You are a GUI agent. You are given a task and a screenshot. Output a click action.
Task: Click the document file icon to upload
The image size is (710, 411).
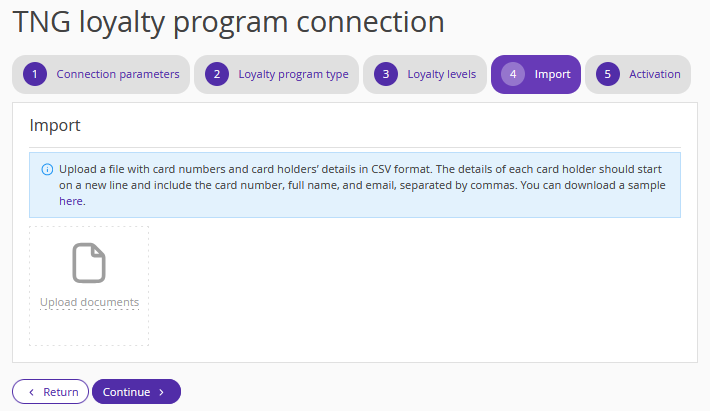coord(89,263)
